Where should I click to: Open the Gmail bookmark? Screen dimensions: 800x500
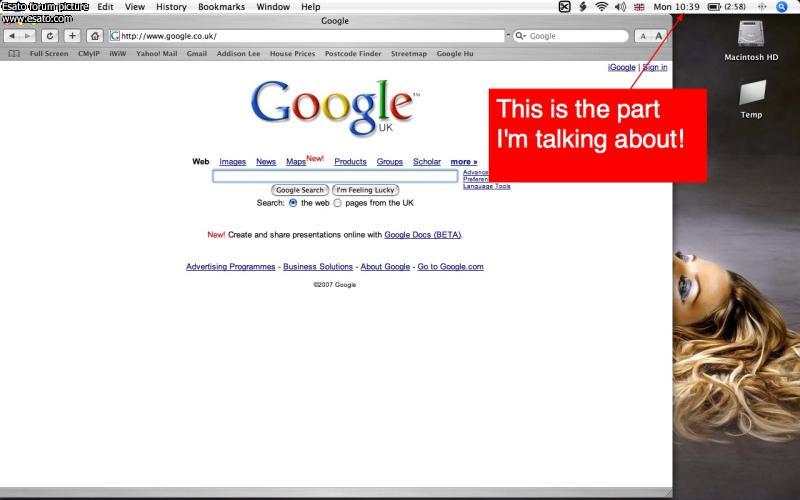[x=197, y=54]
